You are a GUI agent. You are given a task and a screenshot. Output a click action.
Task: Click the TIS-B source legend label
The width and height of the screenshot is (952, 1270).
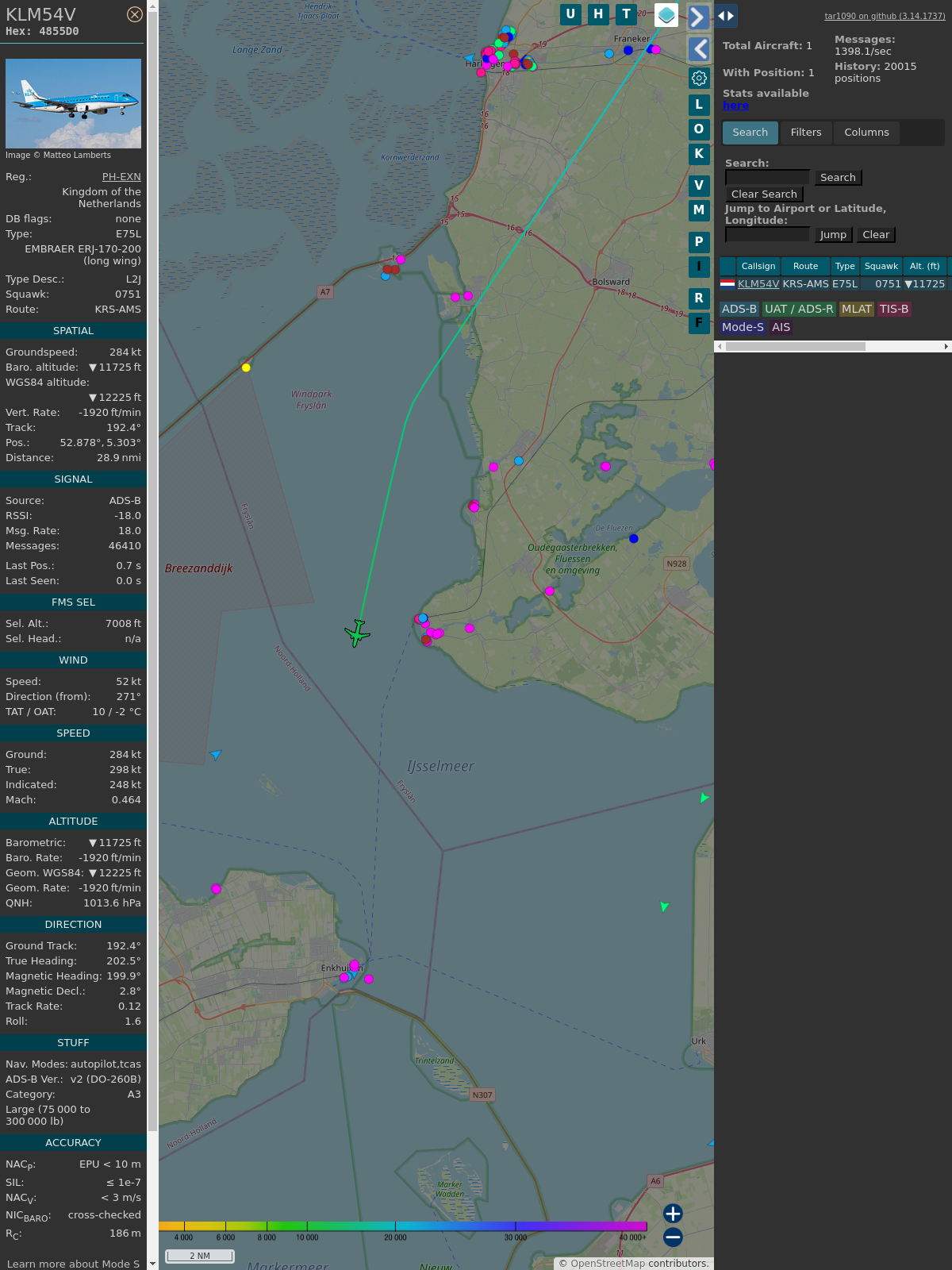click(894, 310)
